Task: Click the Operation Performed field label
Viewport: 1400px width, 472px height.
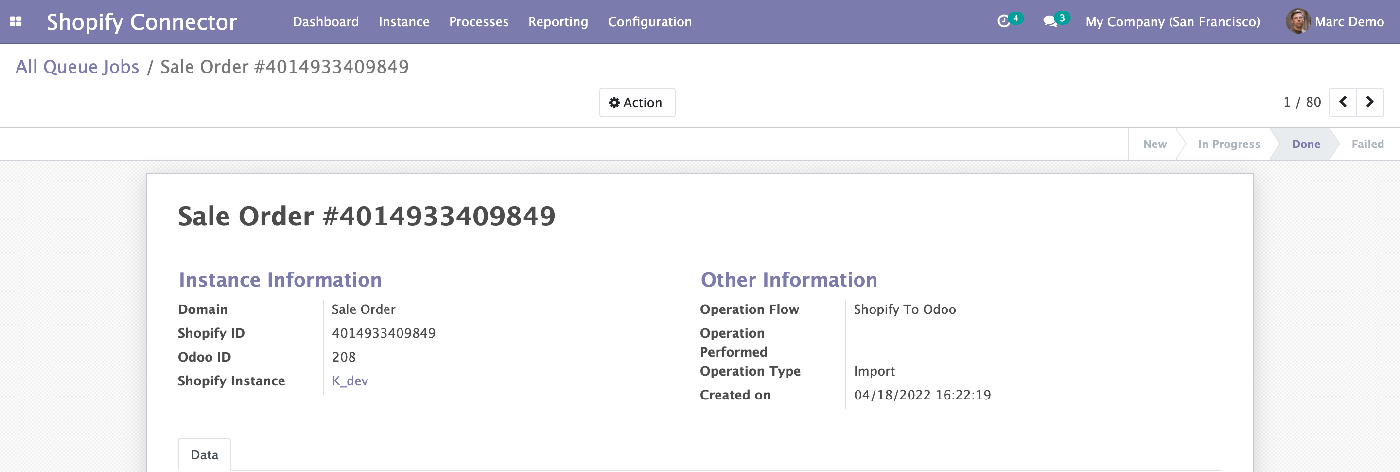Action: [x=734, y=342]
